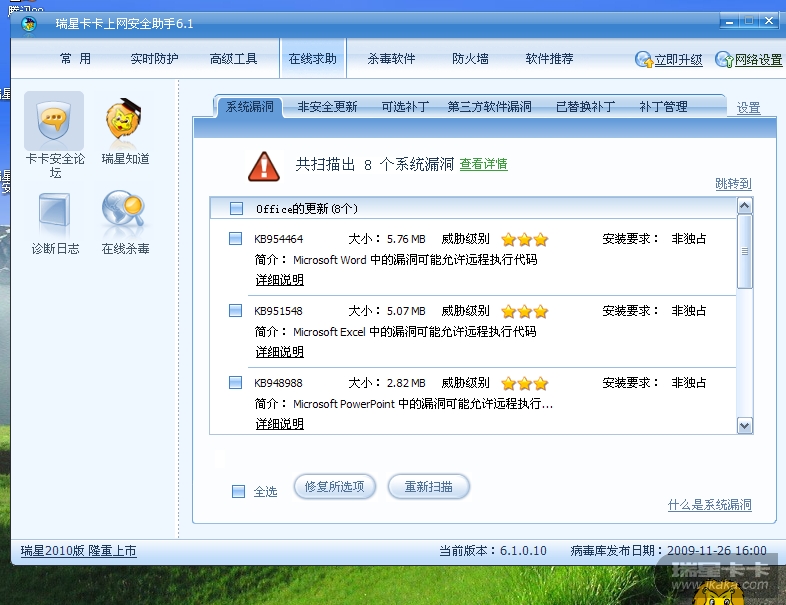Click the Rising app logo in title bar
This screenshot has width=786, height=605.
29,24
